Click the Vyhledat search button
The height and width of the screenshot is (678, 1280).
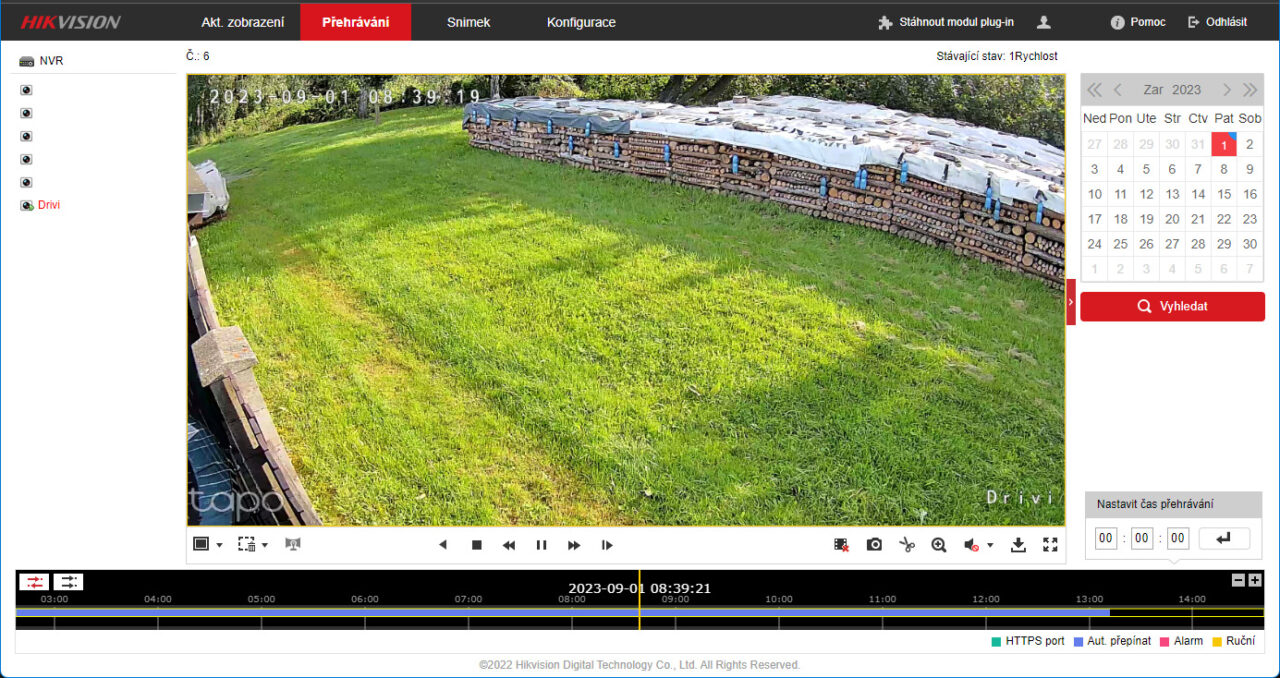tap(1172, 307)
